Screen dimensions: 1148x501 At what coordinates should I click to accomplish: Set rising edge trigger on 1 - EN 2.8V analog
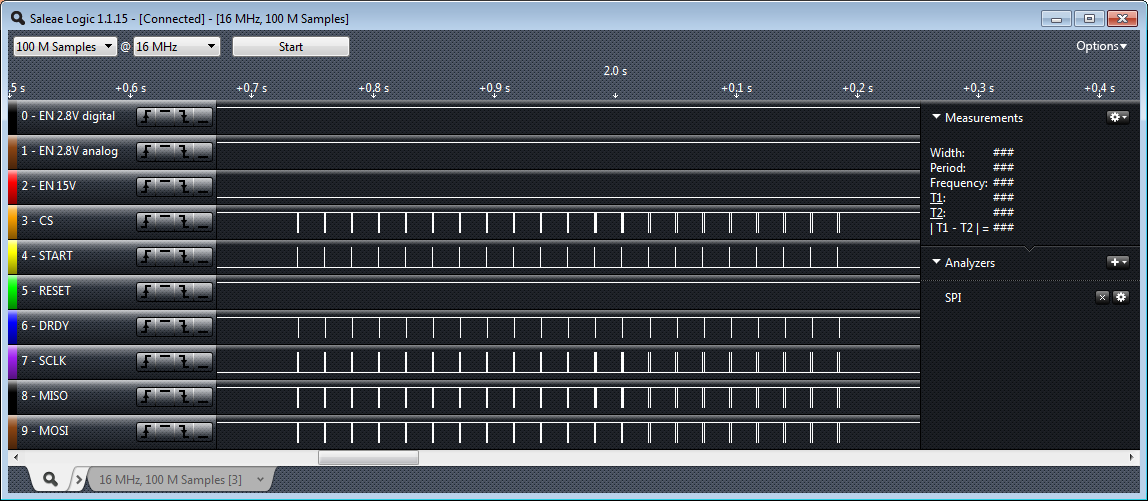(146, 152)
